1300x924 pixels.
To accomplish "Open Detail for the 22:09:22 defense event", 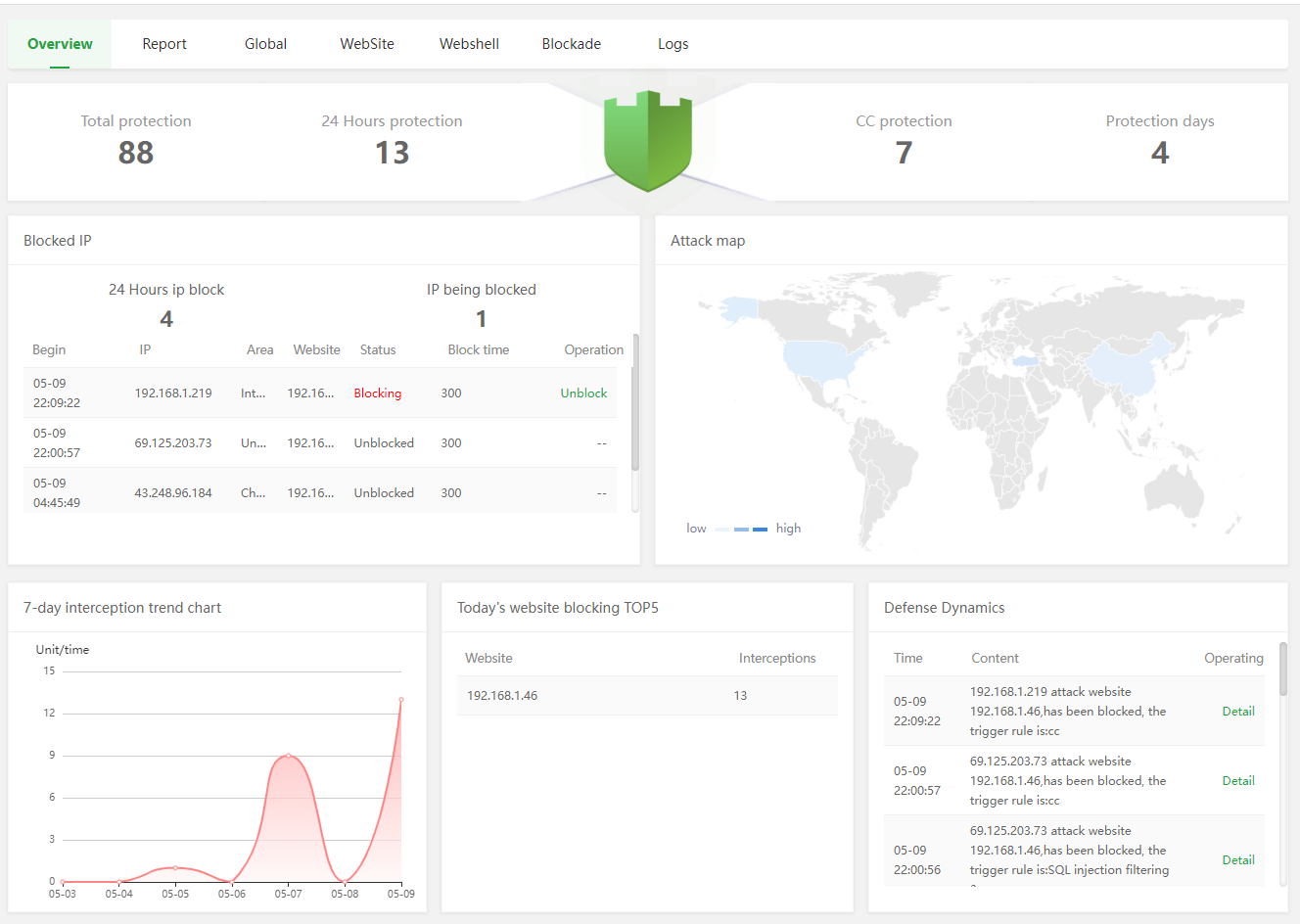I will [1237, 712].
